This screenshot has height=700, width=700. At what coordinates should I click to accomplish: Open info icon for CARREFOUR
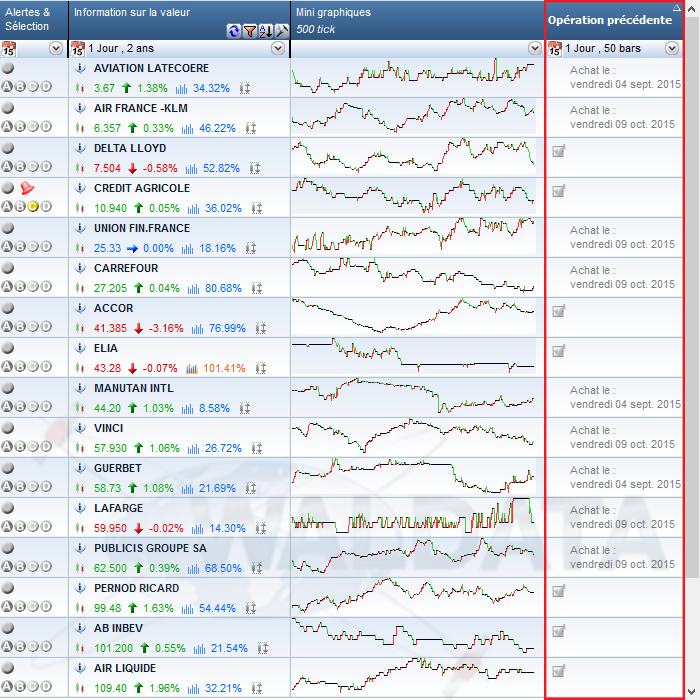(x=80, y=268)
